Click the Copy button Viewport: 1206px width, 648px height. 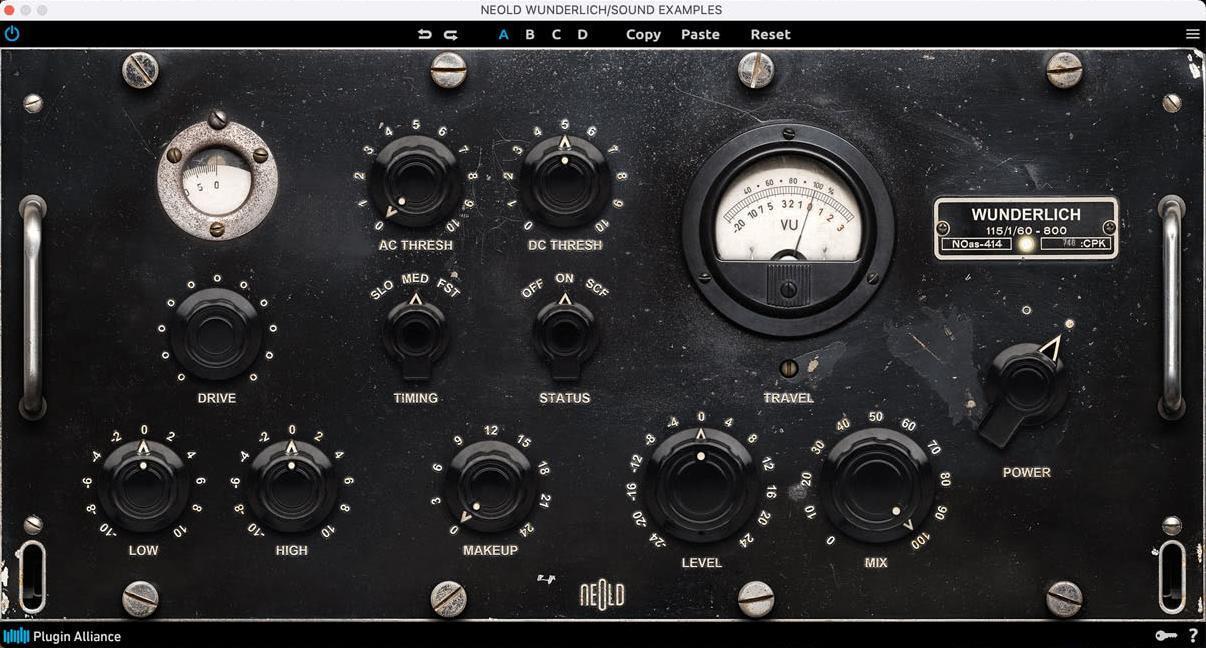pos(643,34)
